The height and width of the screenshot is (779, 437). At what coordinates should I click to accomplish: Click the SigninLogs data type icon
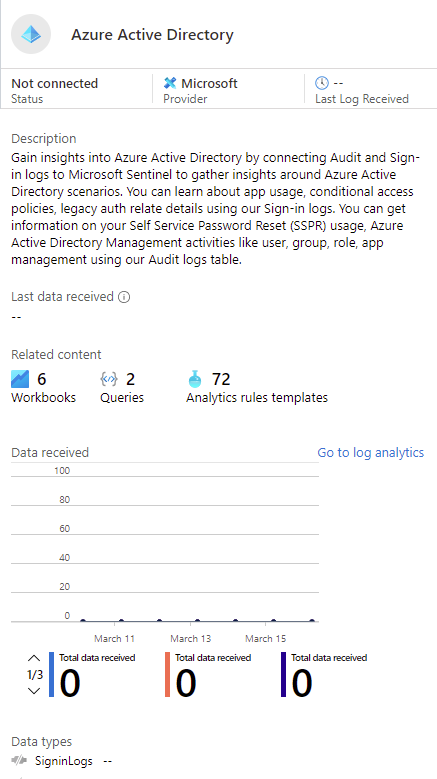tap(19, 761)
